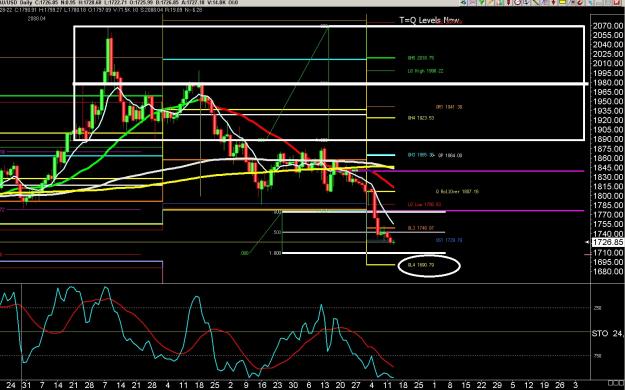Click the 1995.00 price axis label
The image size is (625, 390).
[x=608, y=73]
